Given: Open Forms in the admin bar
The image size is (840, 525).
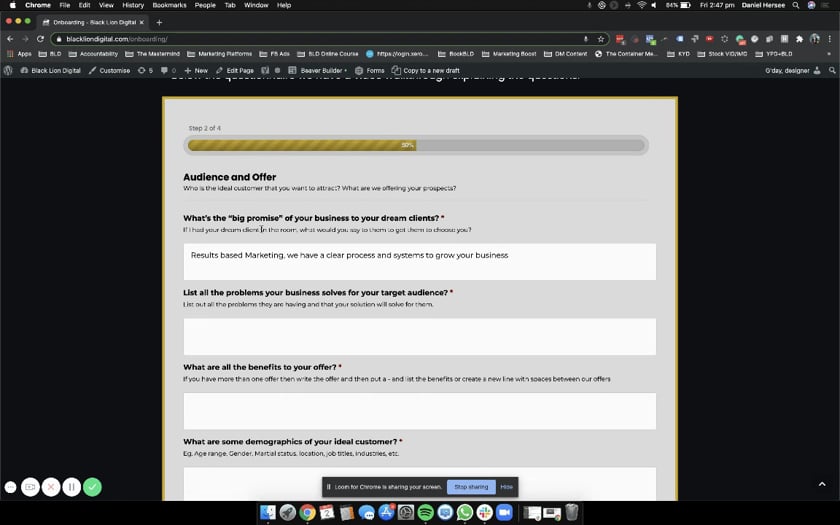Looking at the screenshot, I should pos(370,70).
